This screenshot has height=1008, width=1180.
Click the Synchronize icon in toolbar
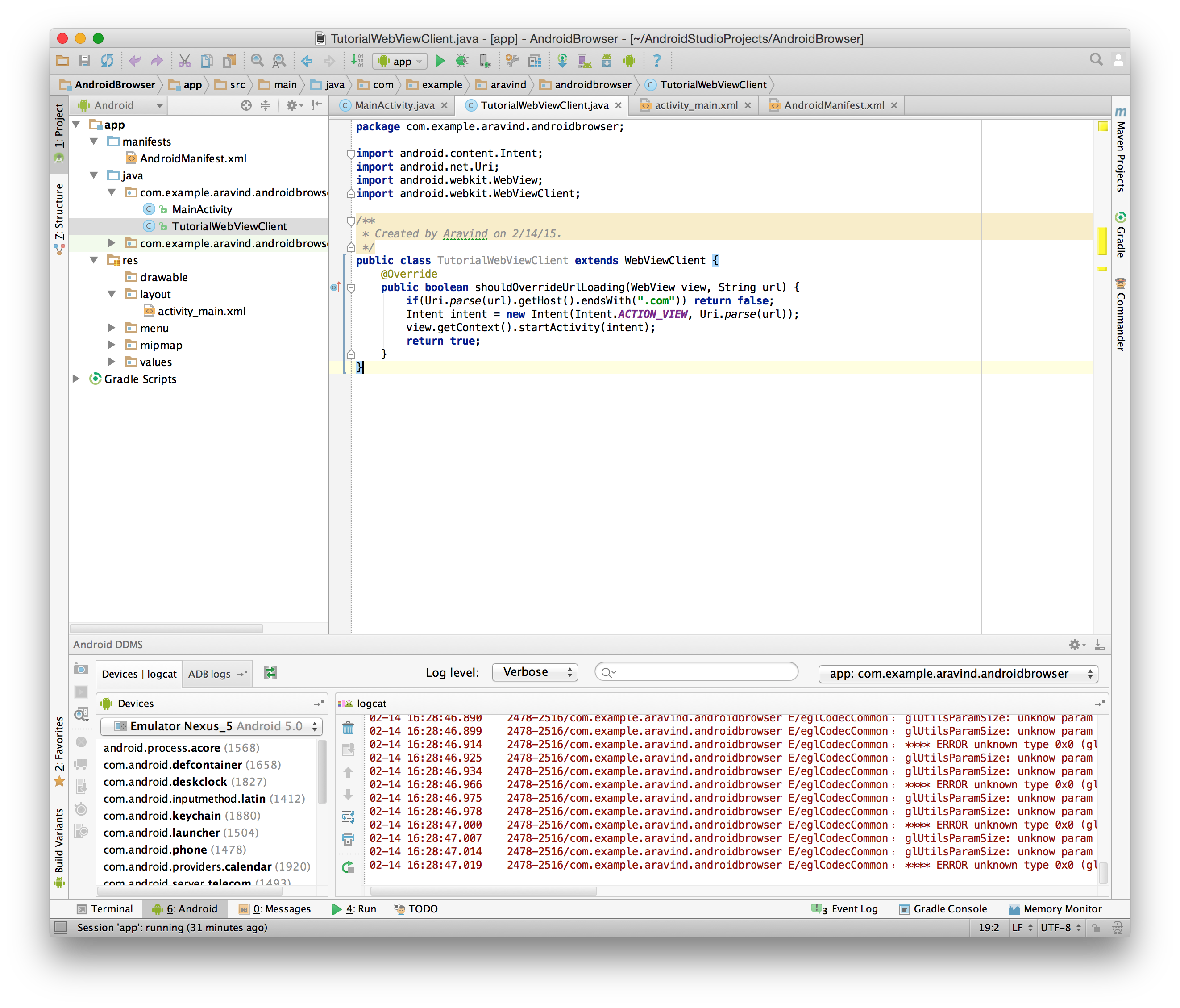coord(107,61)
